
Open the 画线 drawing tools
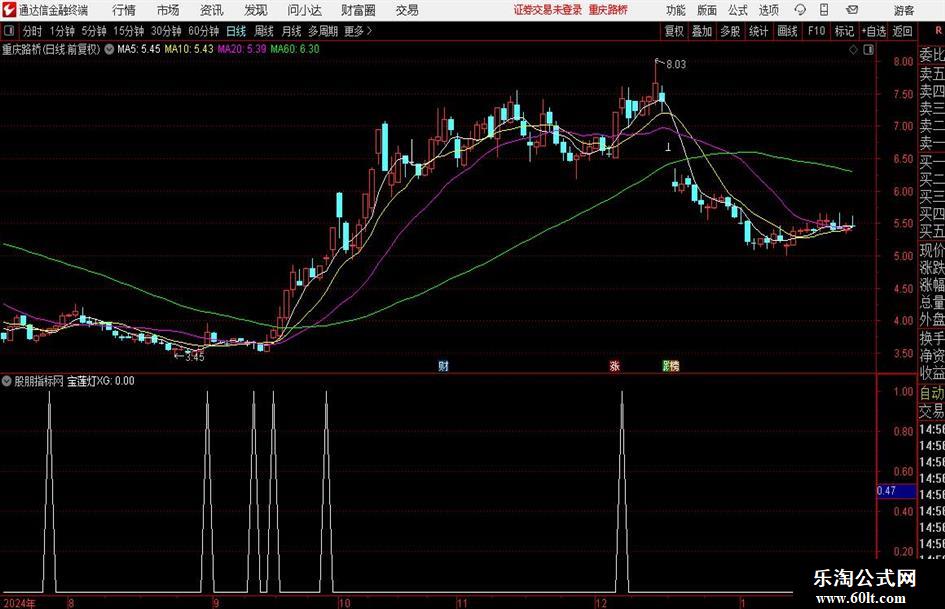click(x=787, y=31)
